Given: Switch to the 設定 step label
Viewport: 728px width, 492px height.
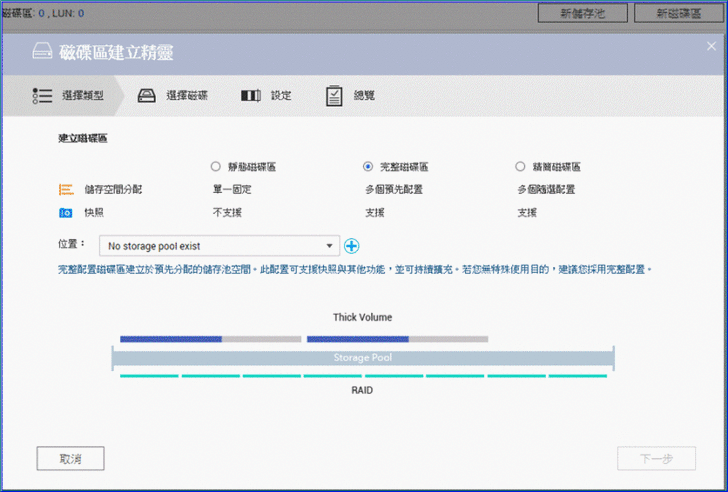Looking at the screenshot, I should pos(281,96).
